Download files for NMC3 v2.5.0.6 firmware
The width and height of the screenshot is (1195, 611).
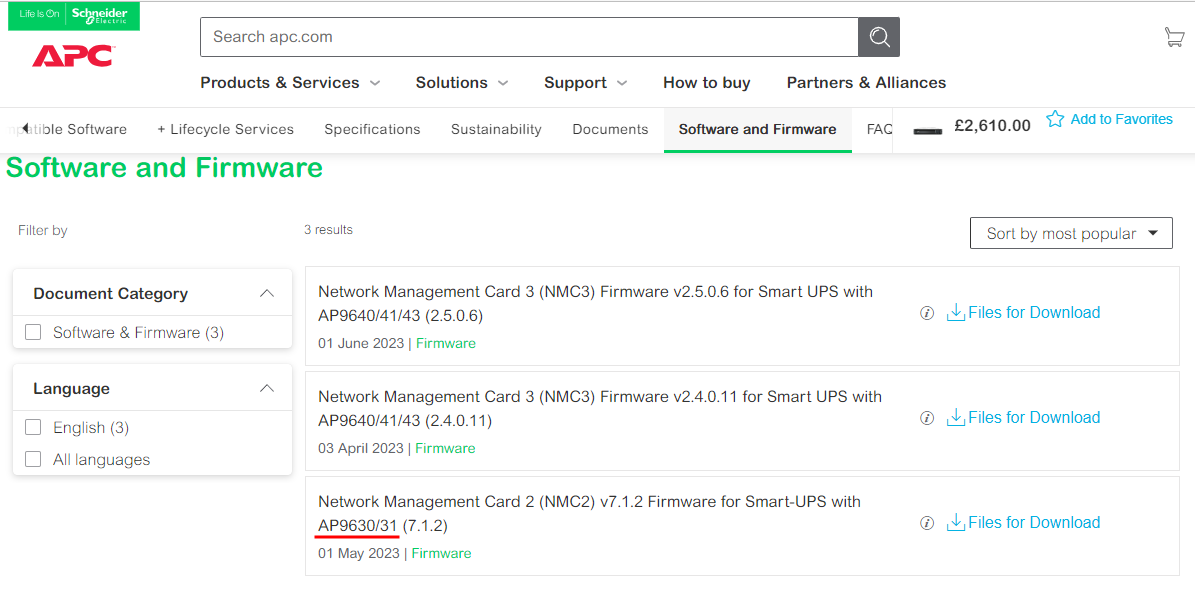[x=1023, y=312]
